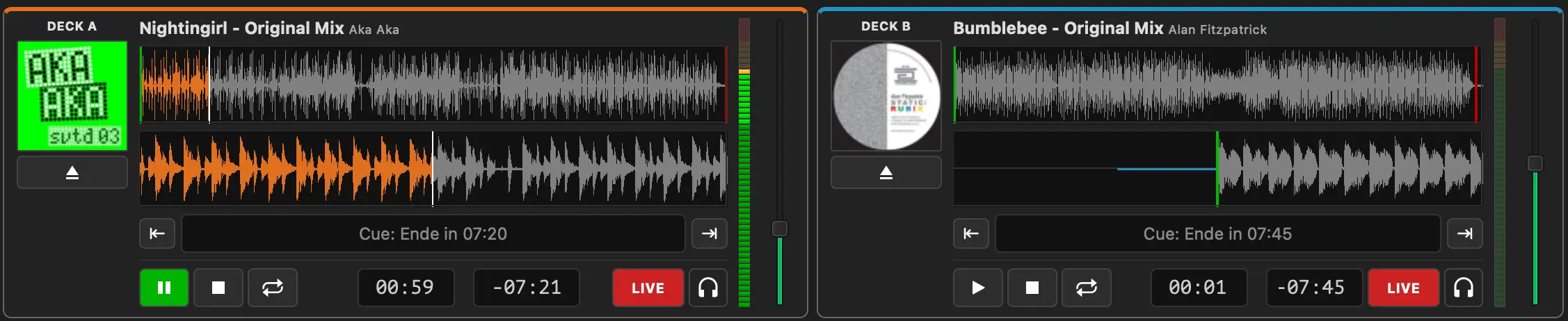Eject track from Deck A
The width and height of the screenshot is (1568, 321).
72,172
